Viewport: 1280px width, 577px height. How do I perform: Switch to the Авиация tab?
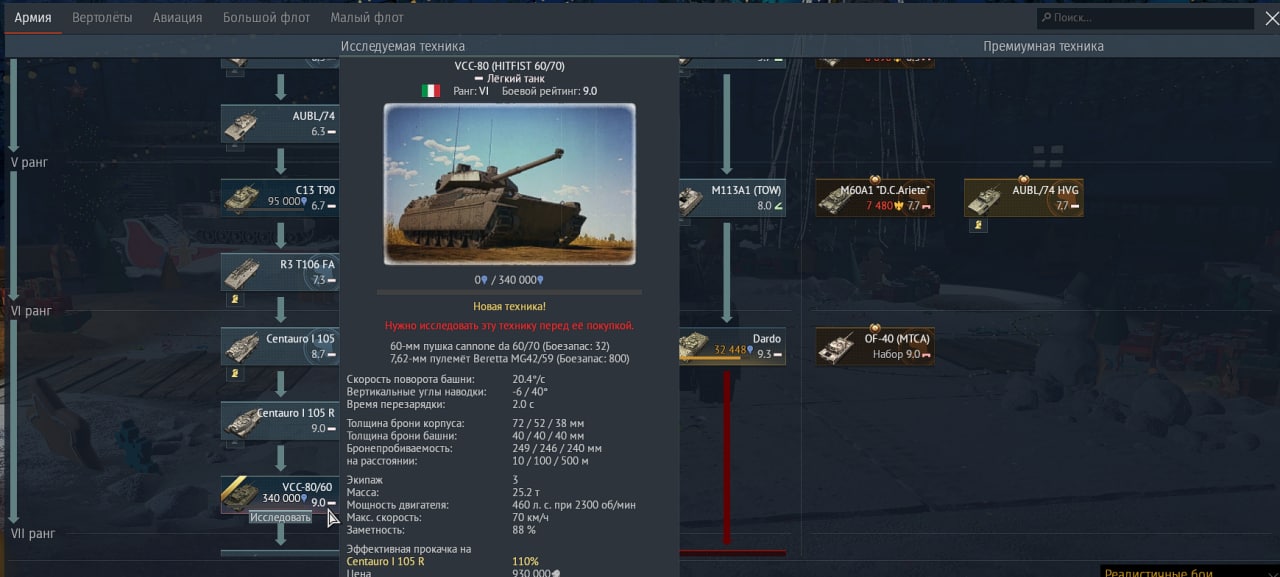(177, 18)
